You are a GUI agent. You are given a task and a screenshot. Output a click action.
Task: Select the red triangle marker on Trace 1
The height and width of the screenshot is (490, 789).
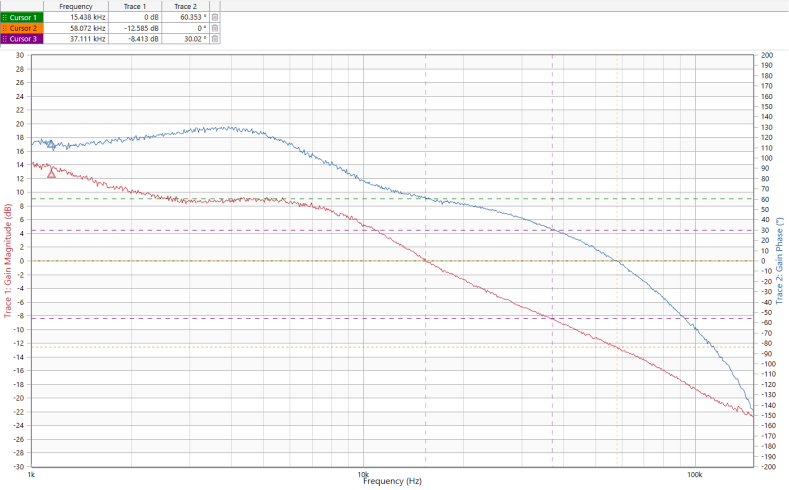pos(51,174)
